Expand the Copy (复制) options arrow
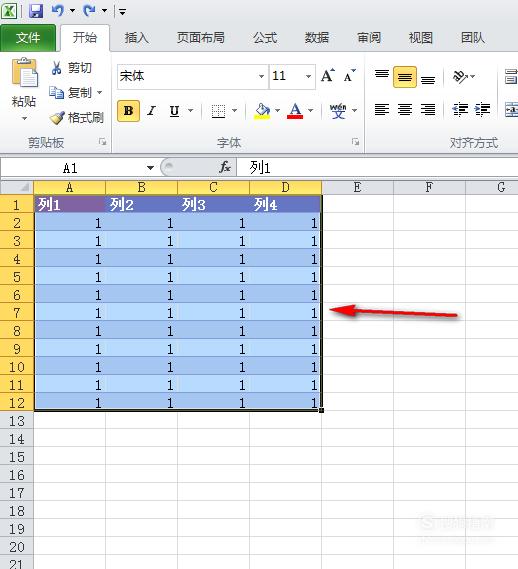The height and width of the screenshot is (569, 518). tap(99, 93)
